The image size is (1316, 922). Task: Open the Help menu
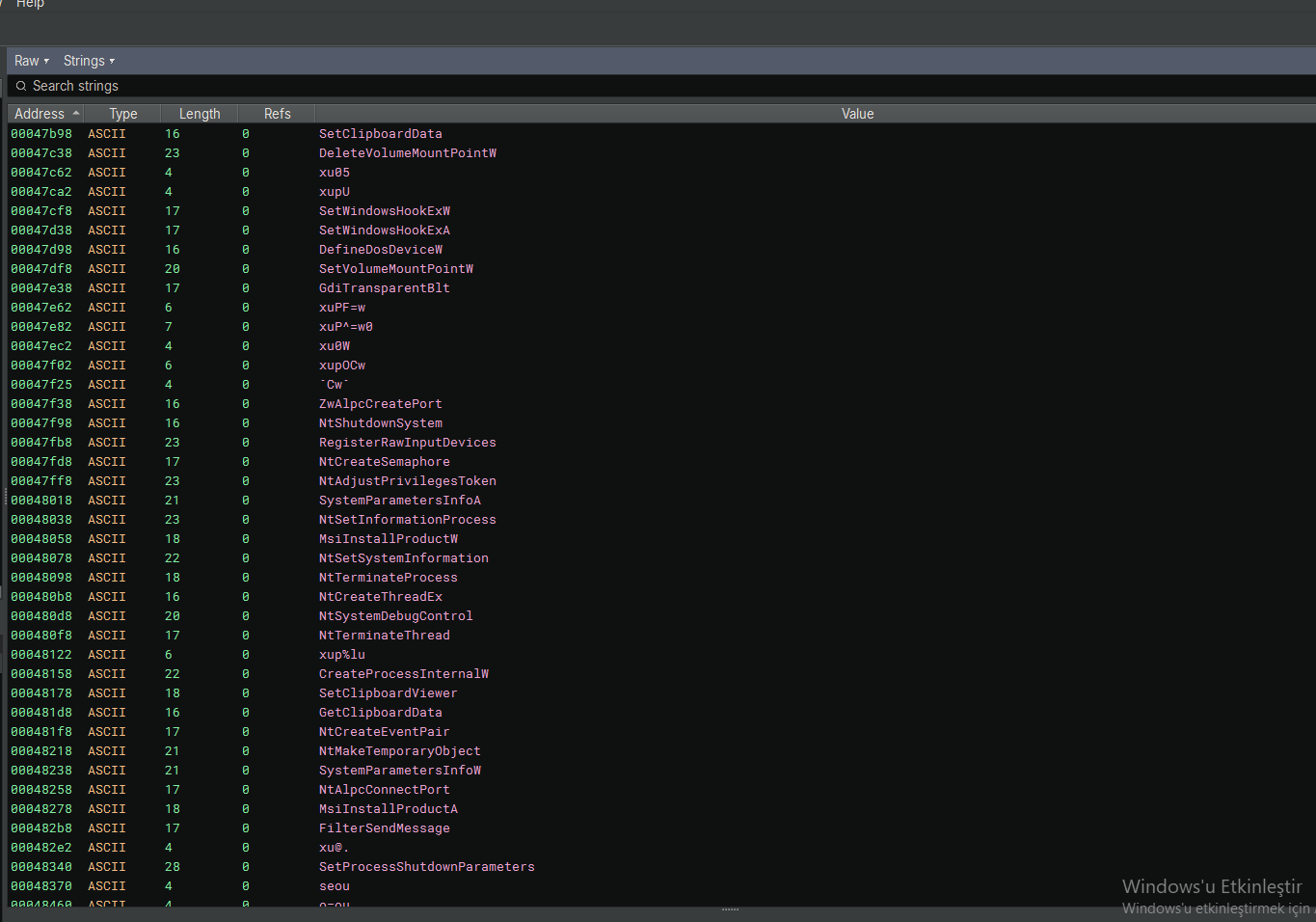point(30,4)
